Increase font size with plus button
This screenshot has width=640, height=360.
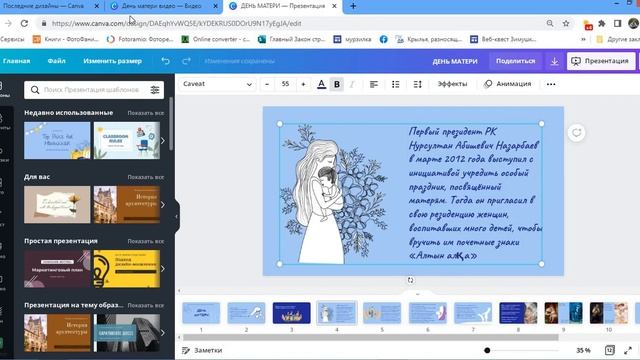click(303, 84)
